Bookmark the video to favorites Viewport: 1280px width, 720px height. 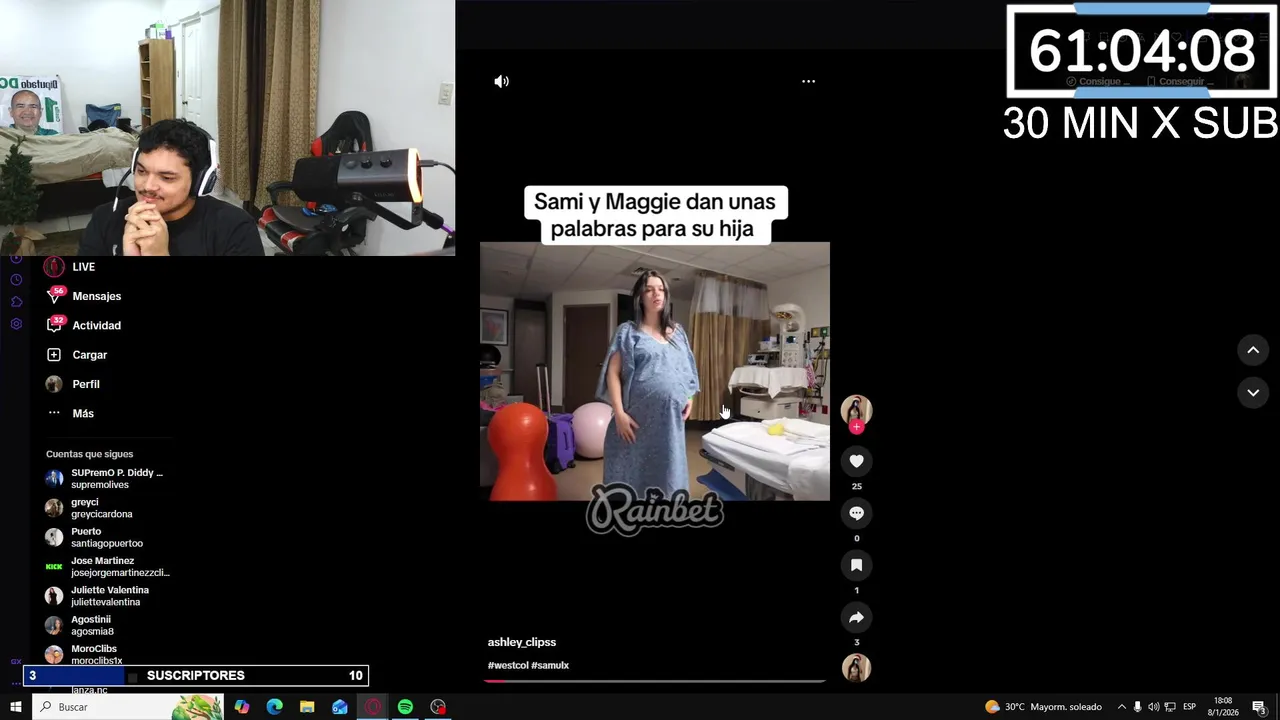tap(856, 565)
